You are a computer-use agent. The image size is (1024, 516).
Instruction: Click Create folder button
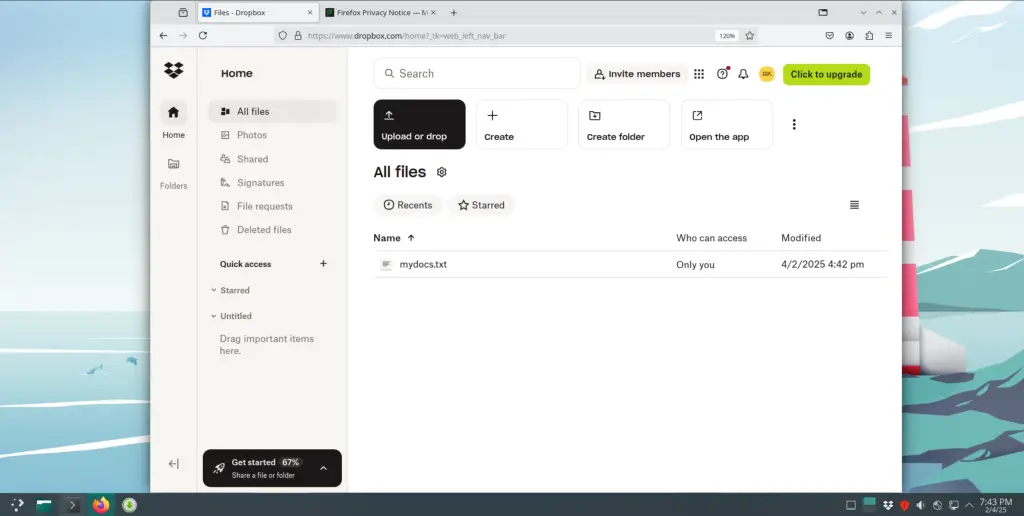click(x=624, y=124)
